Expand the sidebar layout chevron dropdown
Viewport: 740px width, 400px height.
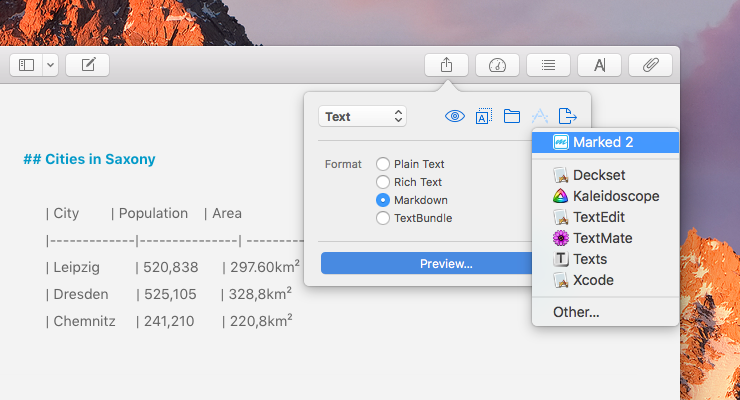pyautogui.click(x=50, y=65)
